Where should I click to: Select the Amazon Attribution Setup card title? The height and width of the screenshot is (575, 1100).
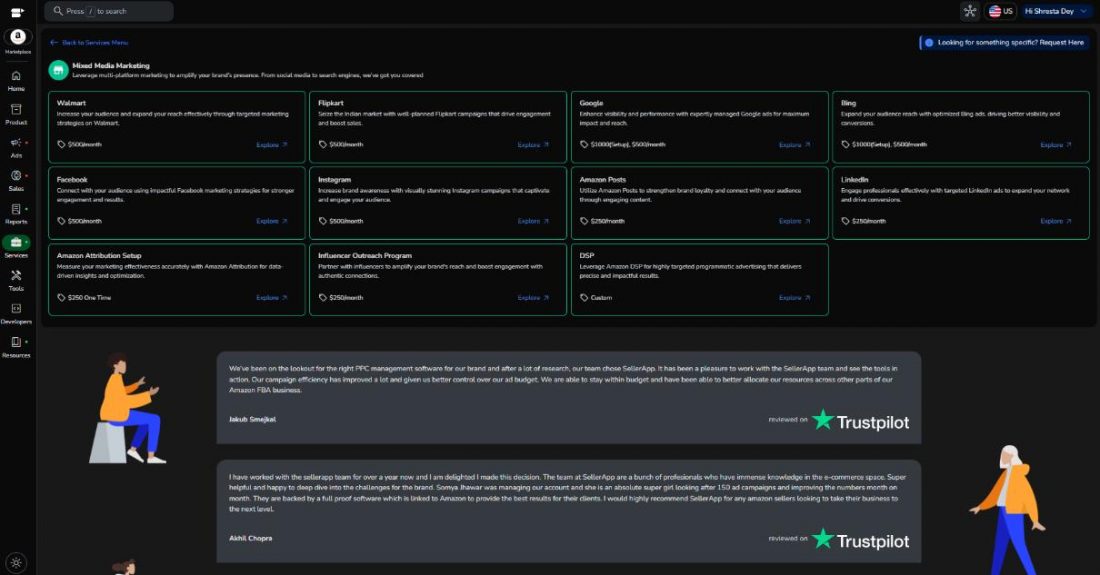pos(99,256)
